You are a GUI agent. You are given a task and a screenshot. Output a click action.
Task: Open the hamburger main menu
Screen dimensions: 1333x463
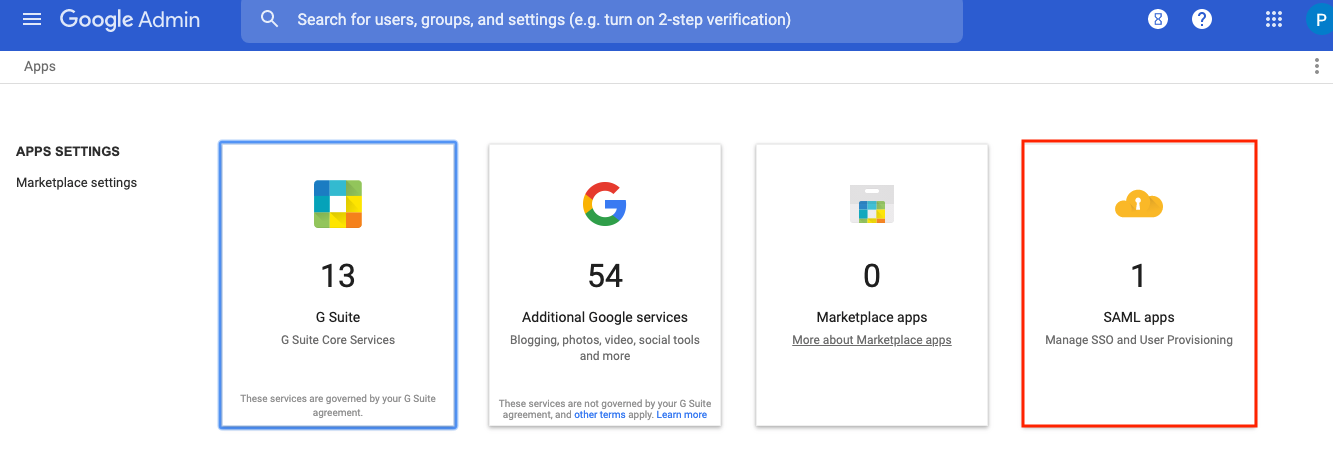32,19
